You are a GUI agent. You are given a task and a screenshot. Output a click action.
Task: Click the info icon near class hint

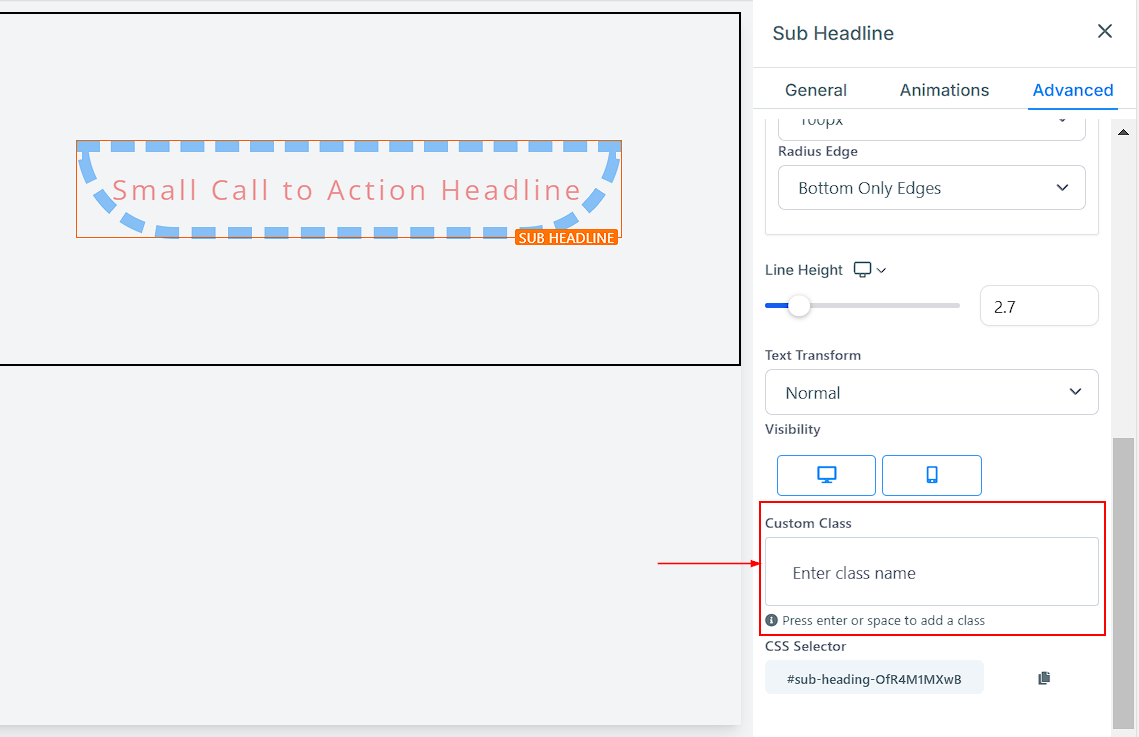(771, 620)
